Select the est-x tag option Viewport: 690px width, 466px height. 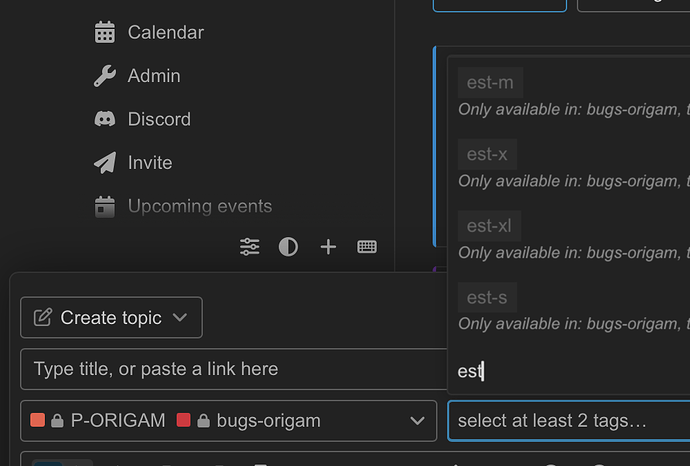point(487,154)
